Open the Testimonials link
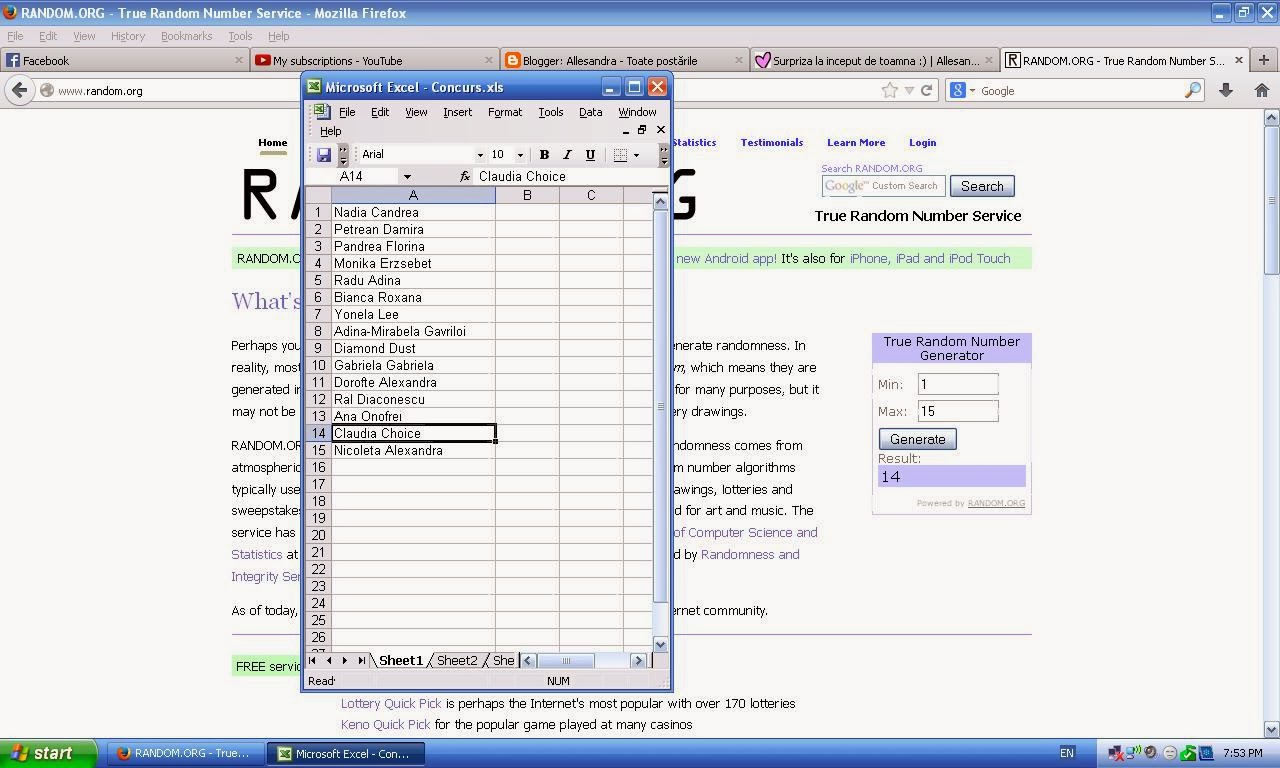The height and width of the screenshot is (768, 1280). [x=771, y=142]
